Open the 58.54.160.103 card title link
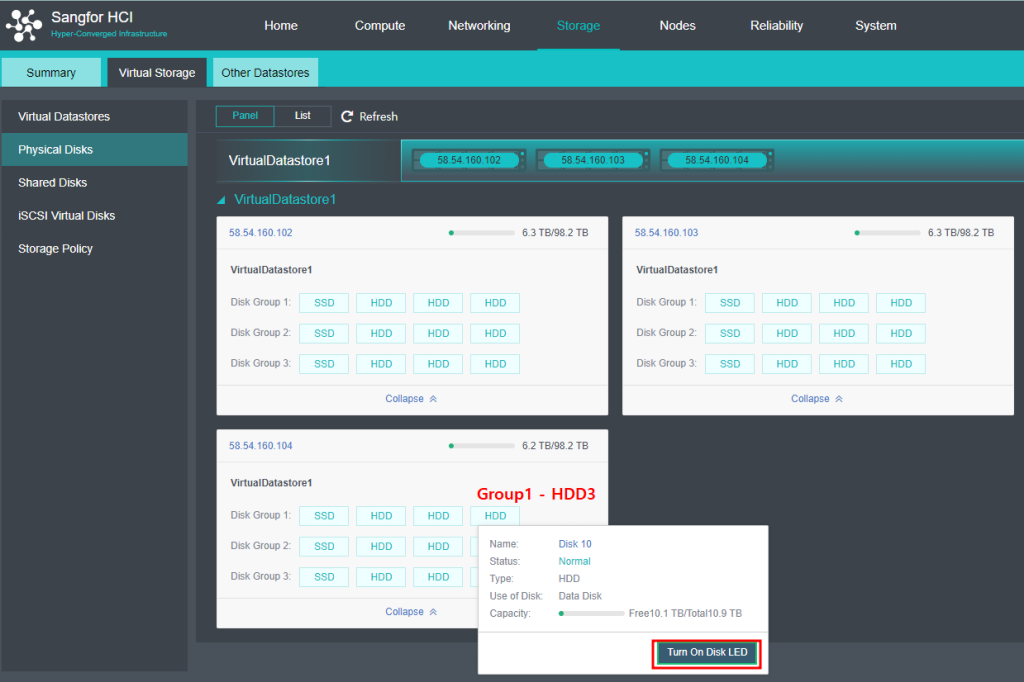 (666, 233)
